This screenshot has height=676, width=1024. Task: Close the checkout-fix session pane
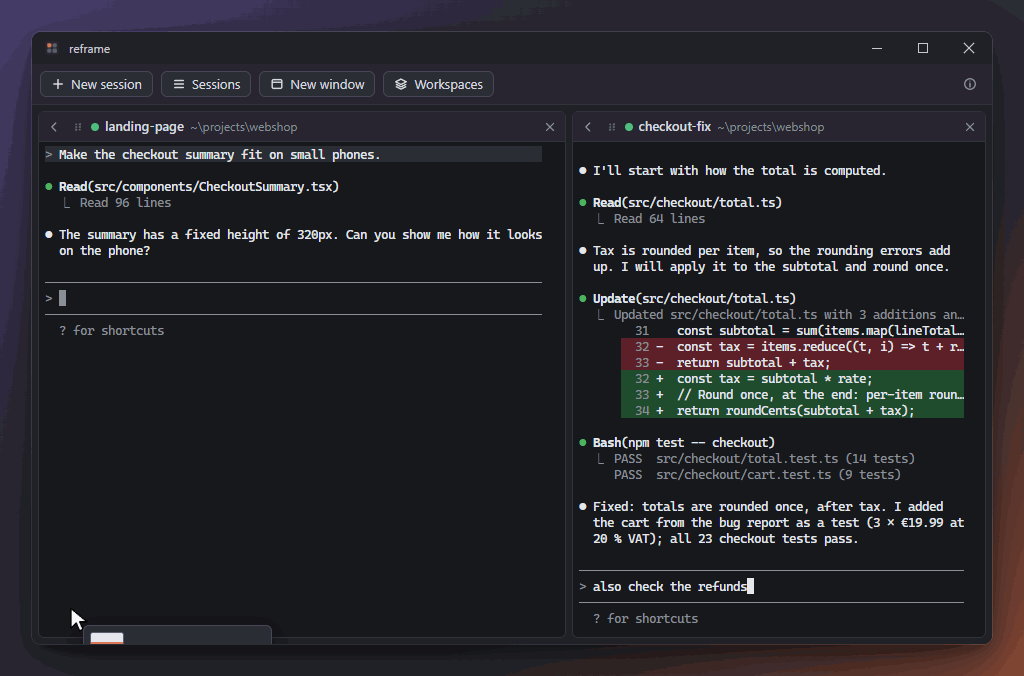970,127
